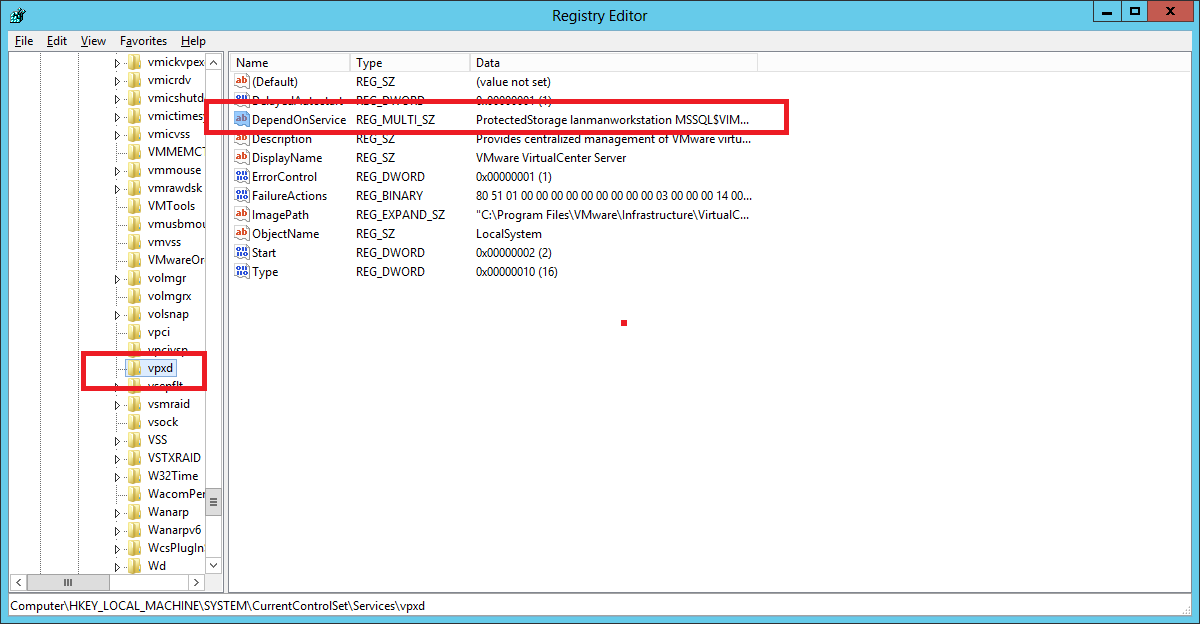Expand the vsmraid key
1200x624 pixels.
point(117,404)
